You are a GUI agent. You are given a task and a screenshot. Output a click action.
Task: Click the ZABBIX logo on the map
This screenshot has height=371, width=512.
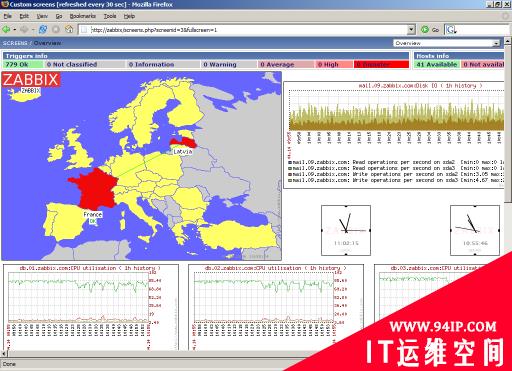(31, 80)
